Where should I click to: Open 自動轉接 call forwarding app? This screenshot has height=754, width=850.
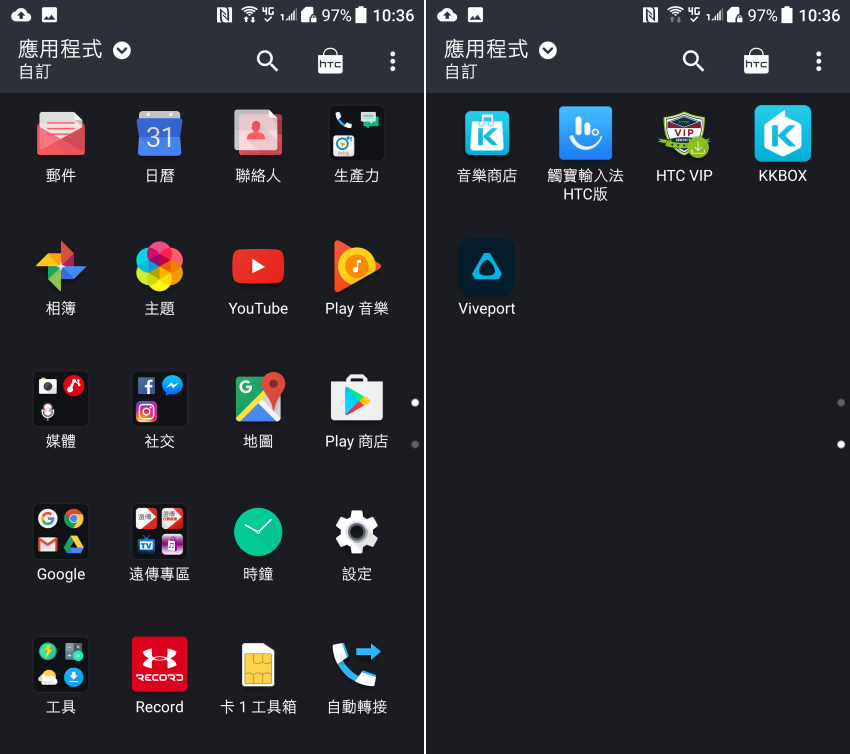pos(357,665)
